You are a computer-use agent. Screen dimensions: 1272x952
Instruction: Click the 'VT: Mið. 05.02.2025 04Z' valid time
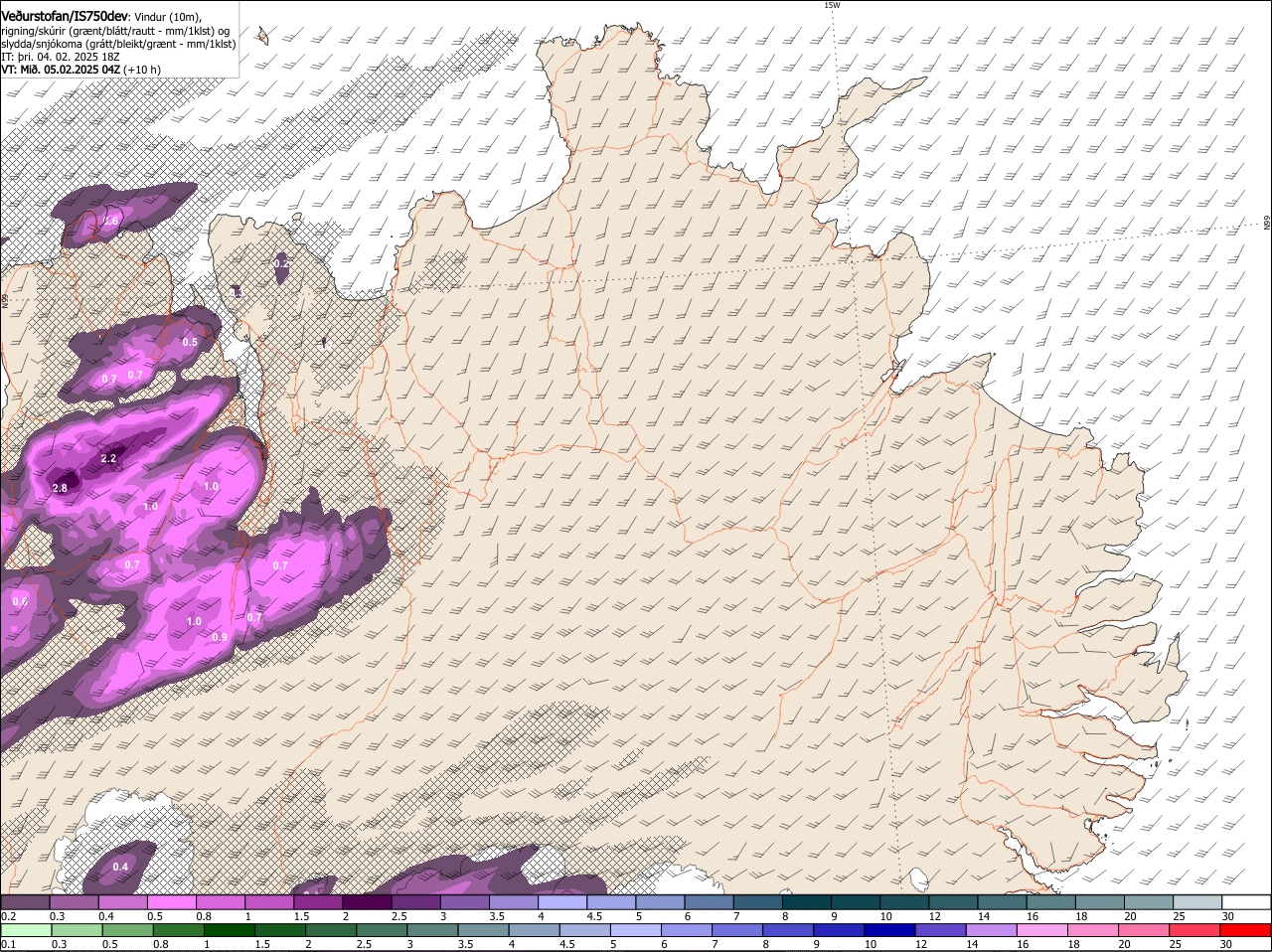point(60,70)
